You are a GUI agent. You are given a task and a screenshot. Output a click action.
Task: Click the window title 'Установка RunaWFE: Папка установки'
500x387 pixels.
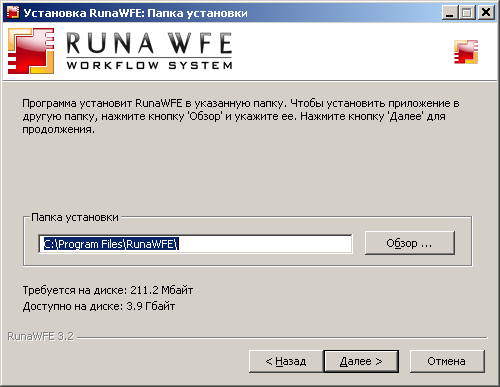136,13
